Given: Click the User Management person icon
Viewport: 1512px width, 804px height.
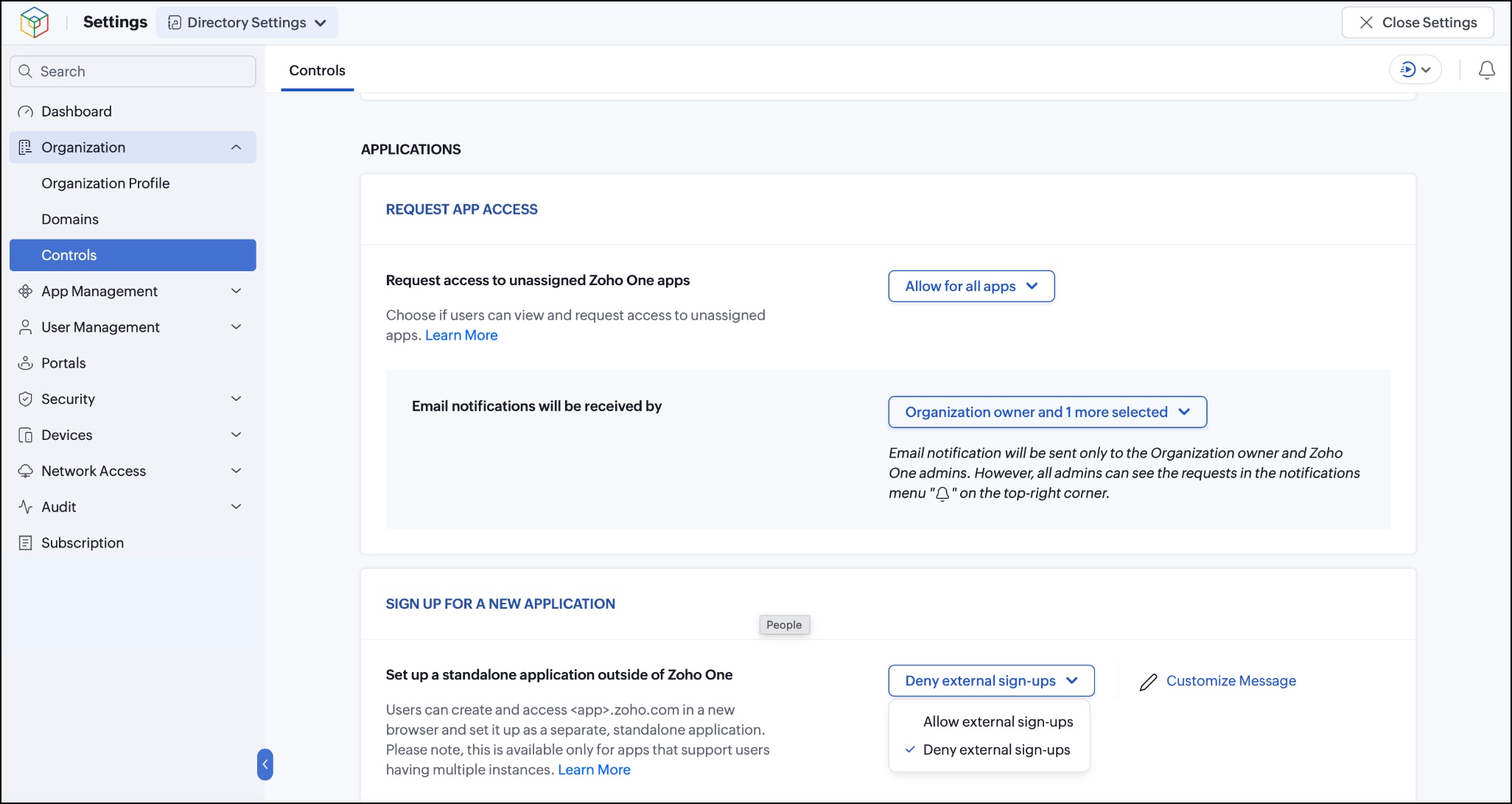Looking at the screenshot, I should 26,327.
